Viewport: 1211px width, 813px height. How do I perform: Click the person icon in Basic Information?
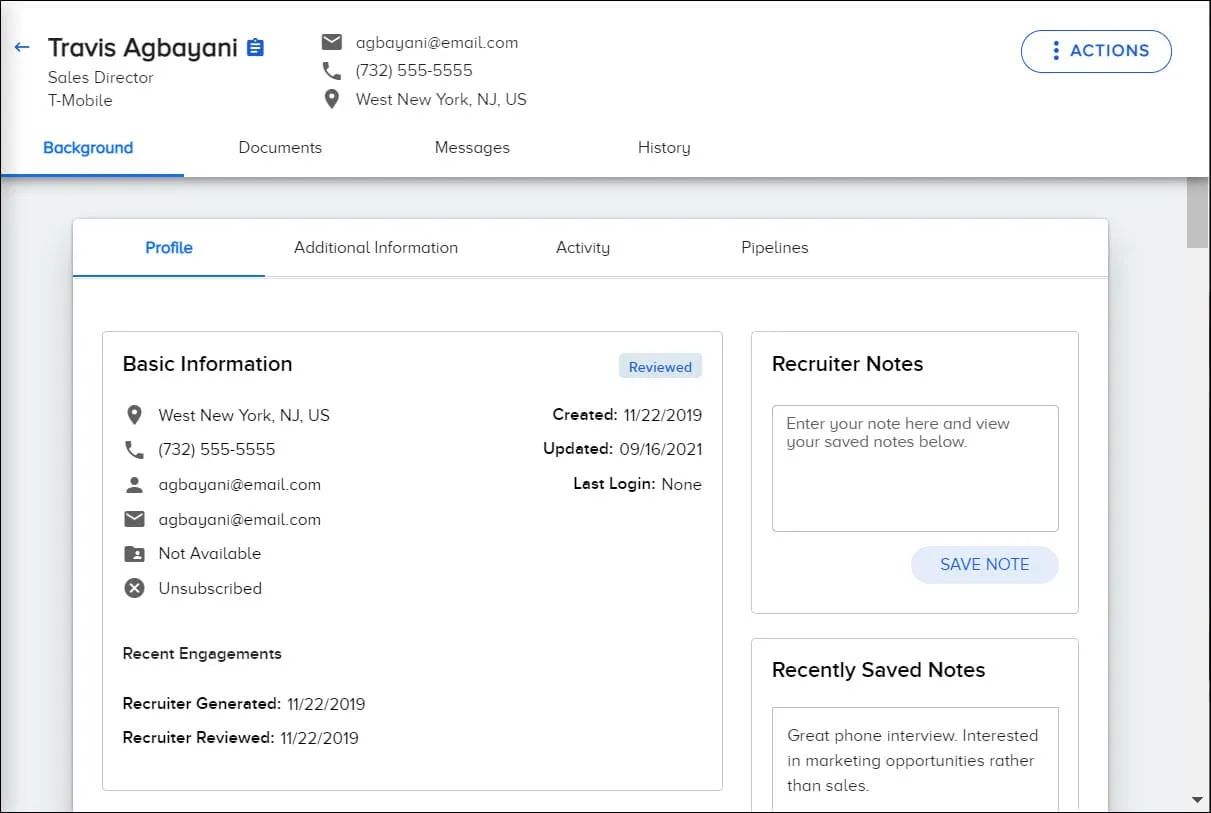[135, 484]
